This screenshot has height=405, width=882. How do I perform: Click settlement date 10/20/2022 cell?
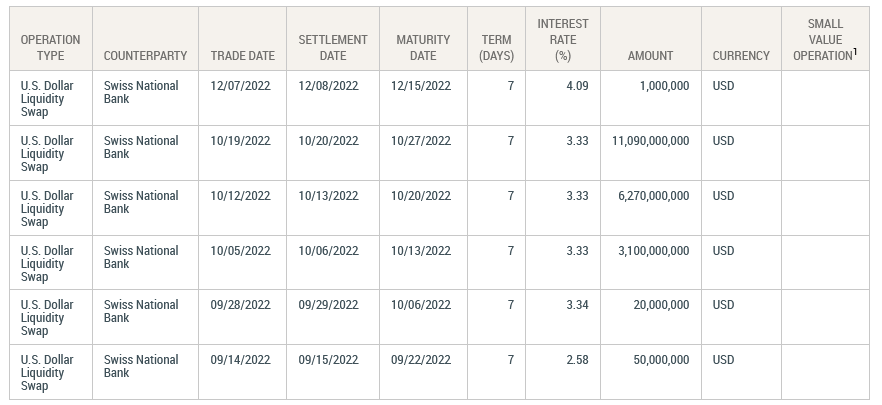pyautogui.click(x=333, y=153)
